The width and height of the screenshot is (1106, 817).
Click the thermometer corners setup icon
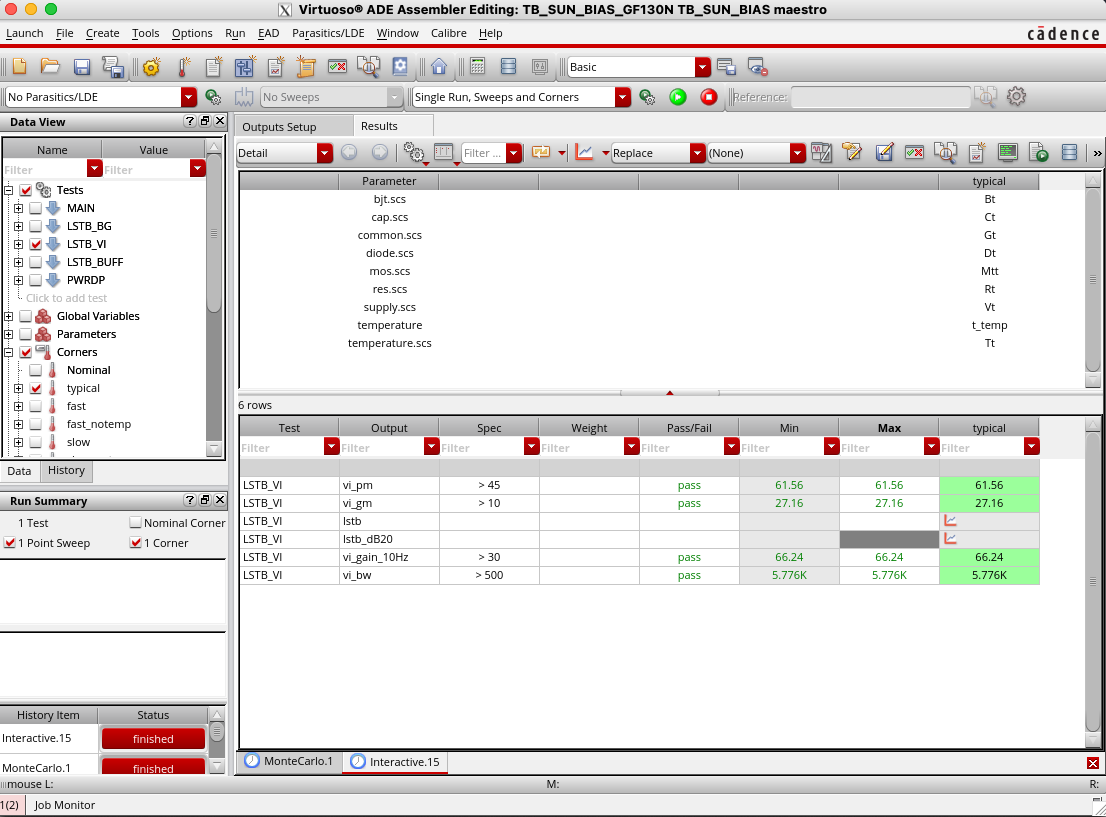click(183, 67)
